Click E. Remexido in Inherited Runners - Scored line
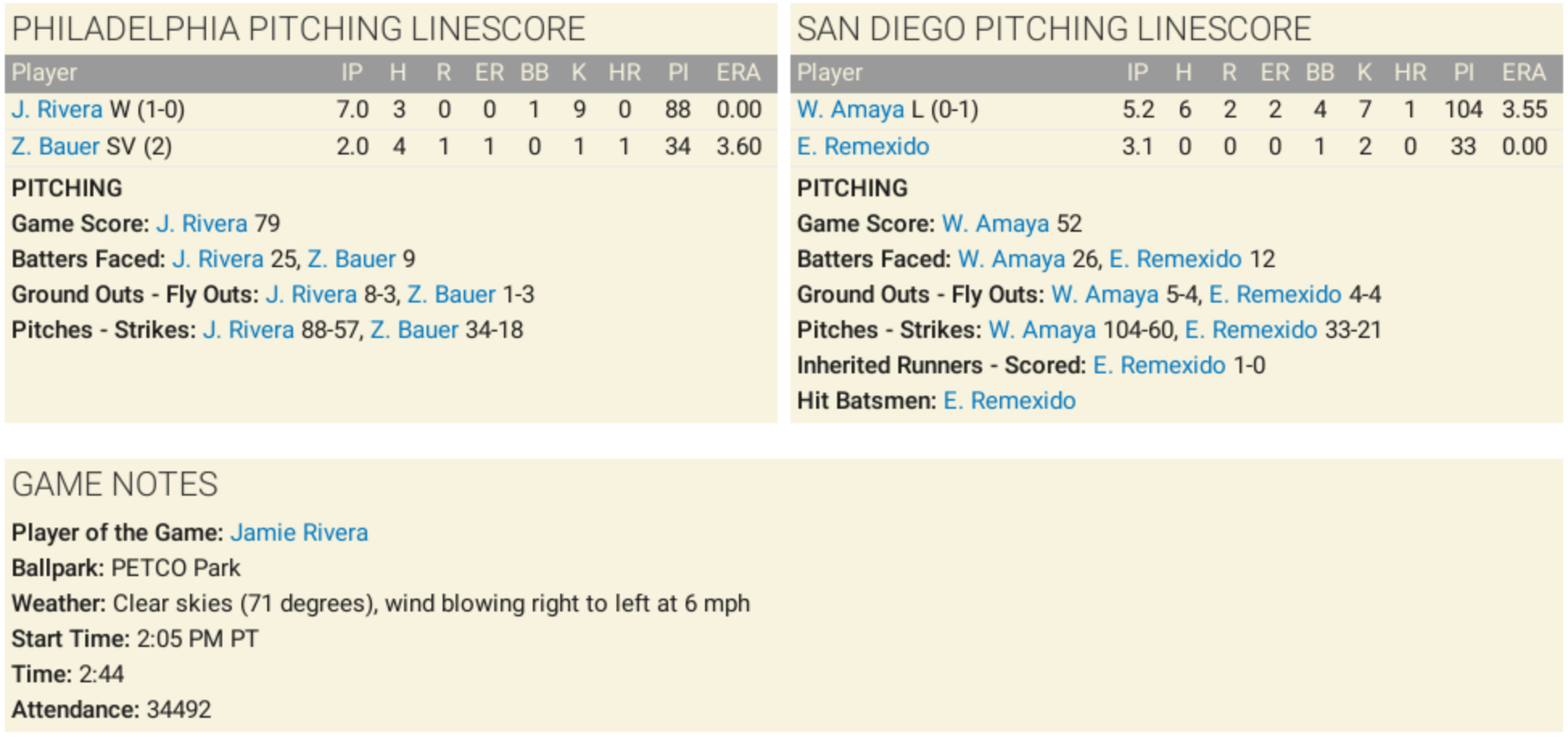1568x737 pixels. tap(1159, 365)
